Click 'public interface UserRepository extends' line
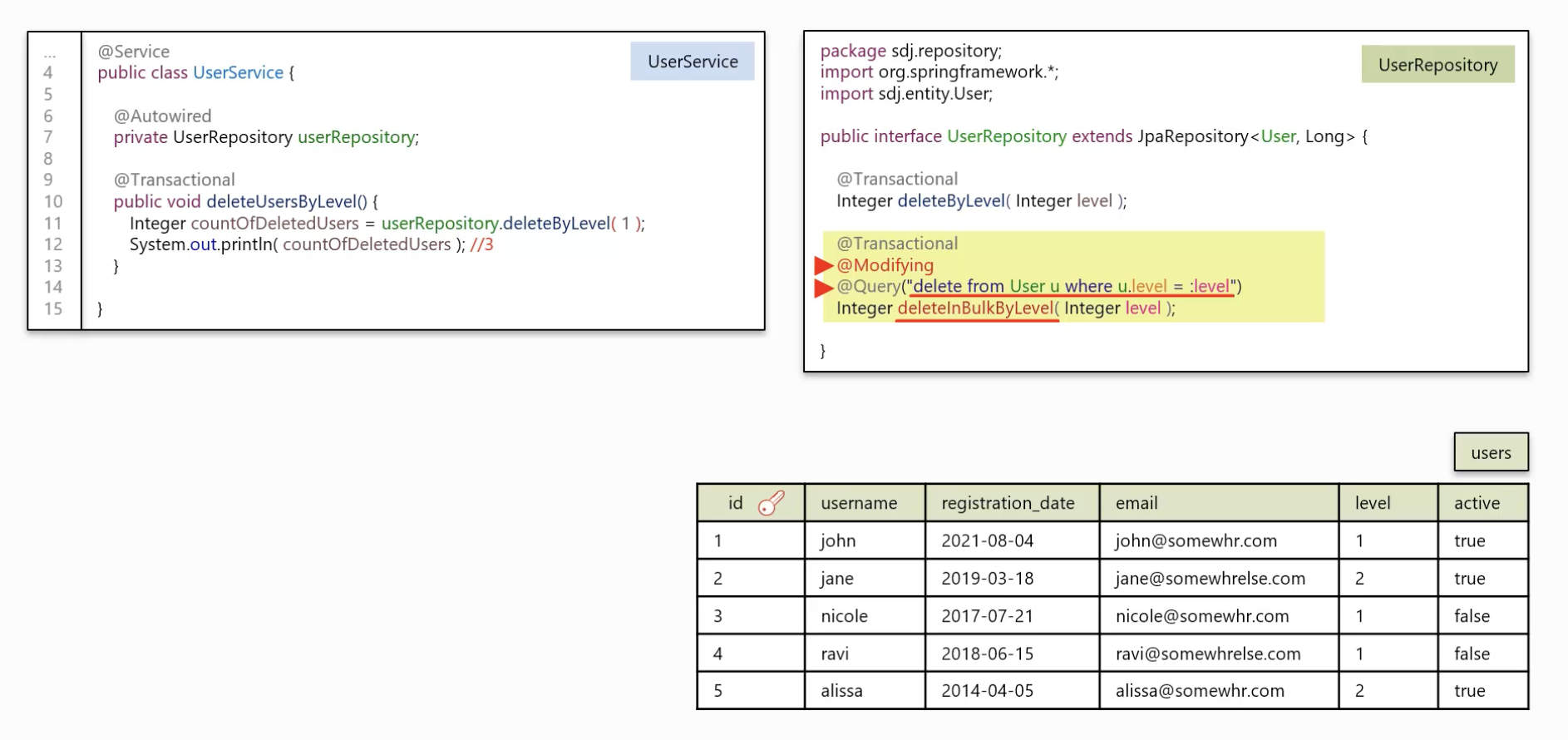This screenshot has height=740, width=1568. [x=1093, y=136]
